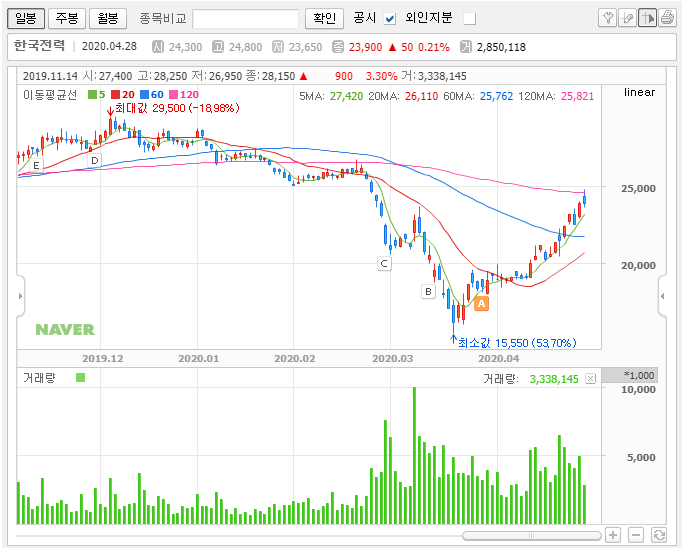Click the 시가 icon before 24,300
Screen dimensions: 682x548
[x=157, y=47]
